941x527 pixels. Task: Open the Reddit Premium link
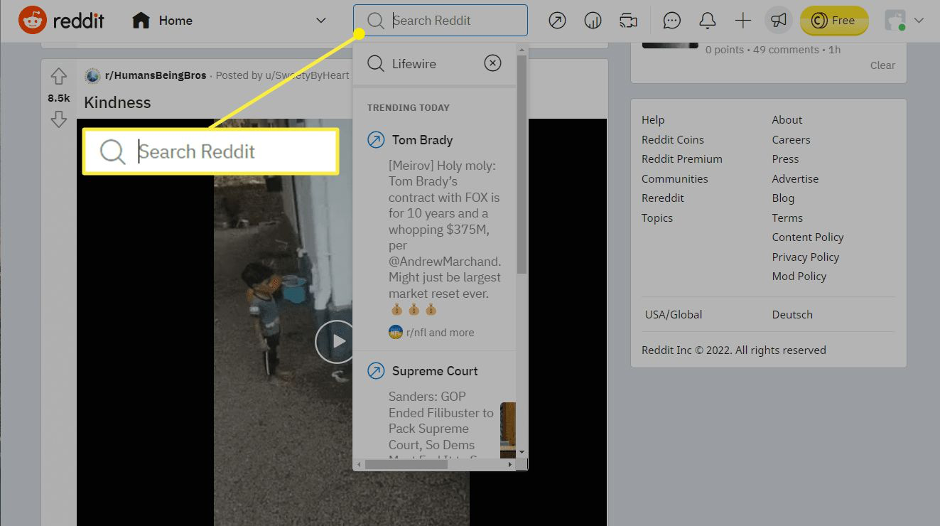click(x=681, y=159)
